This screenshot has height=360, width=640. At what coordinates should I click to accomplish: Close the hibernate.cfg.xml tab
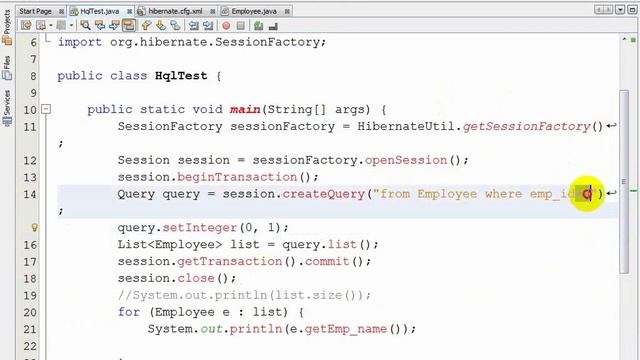tap(213, 11)
